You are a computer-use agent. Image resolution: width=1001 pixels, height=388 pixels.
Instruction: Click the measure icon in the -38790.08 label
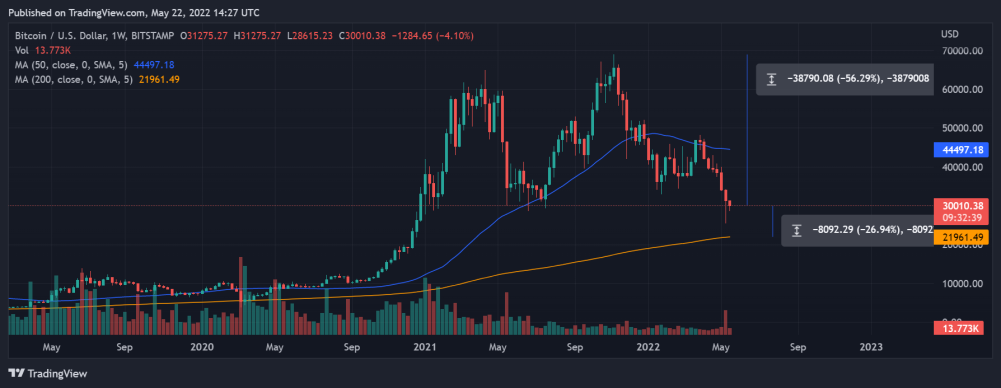coord(772,79)
